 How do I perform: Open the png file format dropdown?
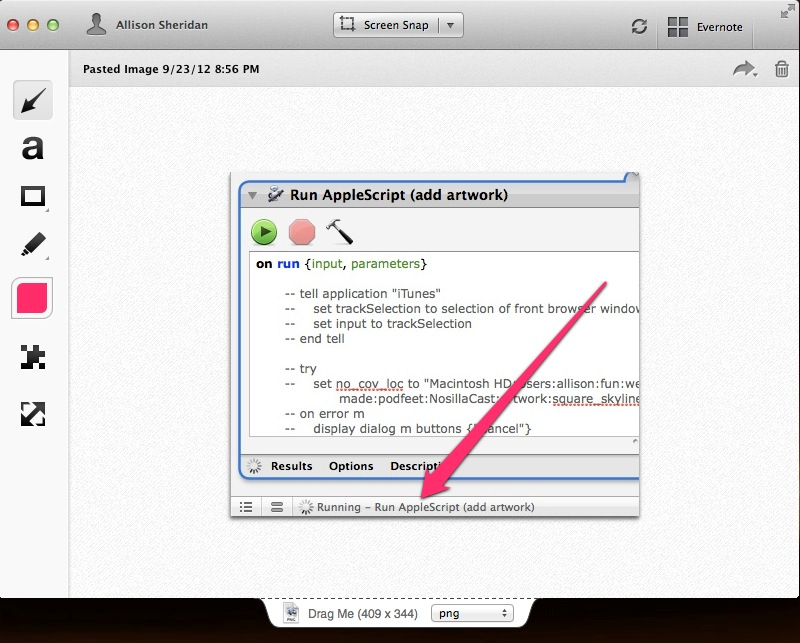[x=471, y=613]
